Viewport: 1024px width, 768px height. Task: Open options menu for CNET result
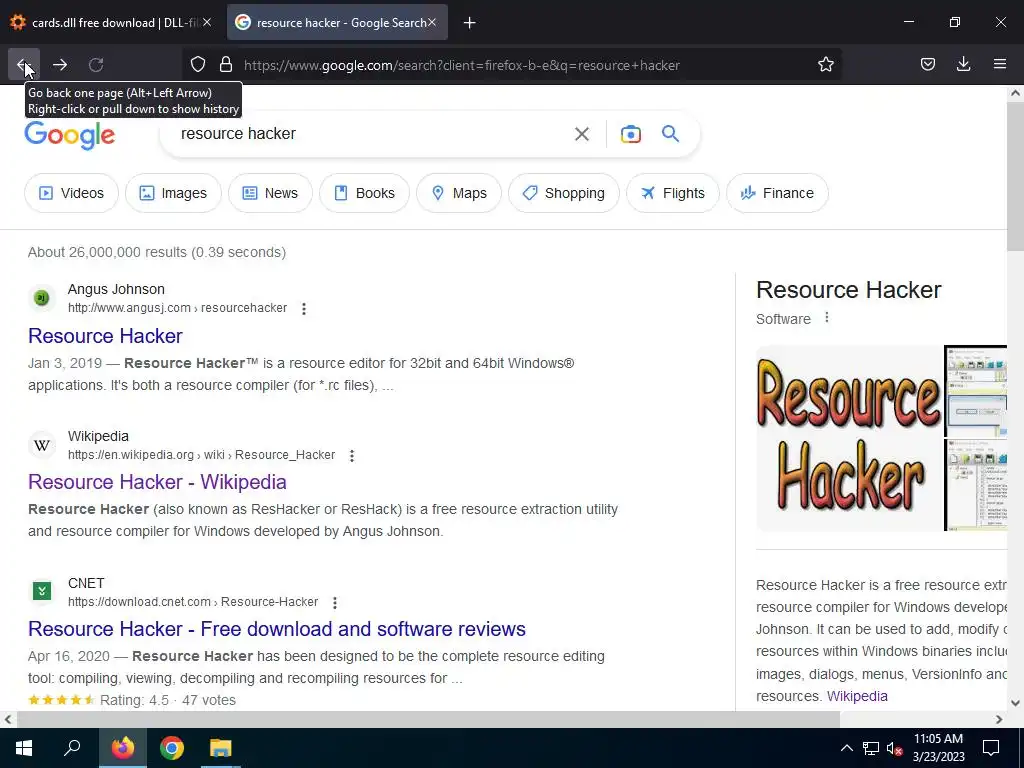[334, 602]
